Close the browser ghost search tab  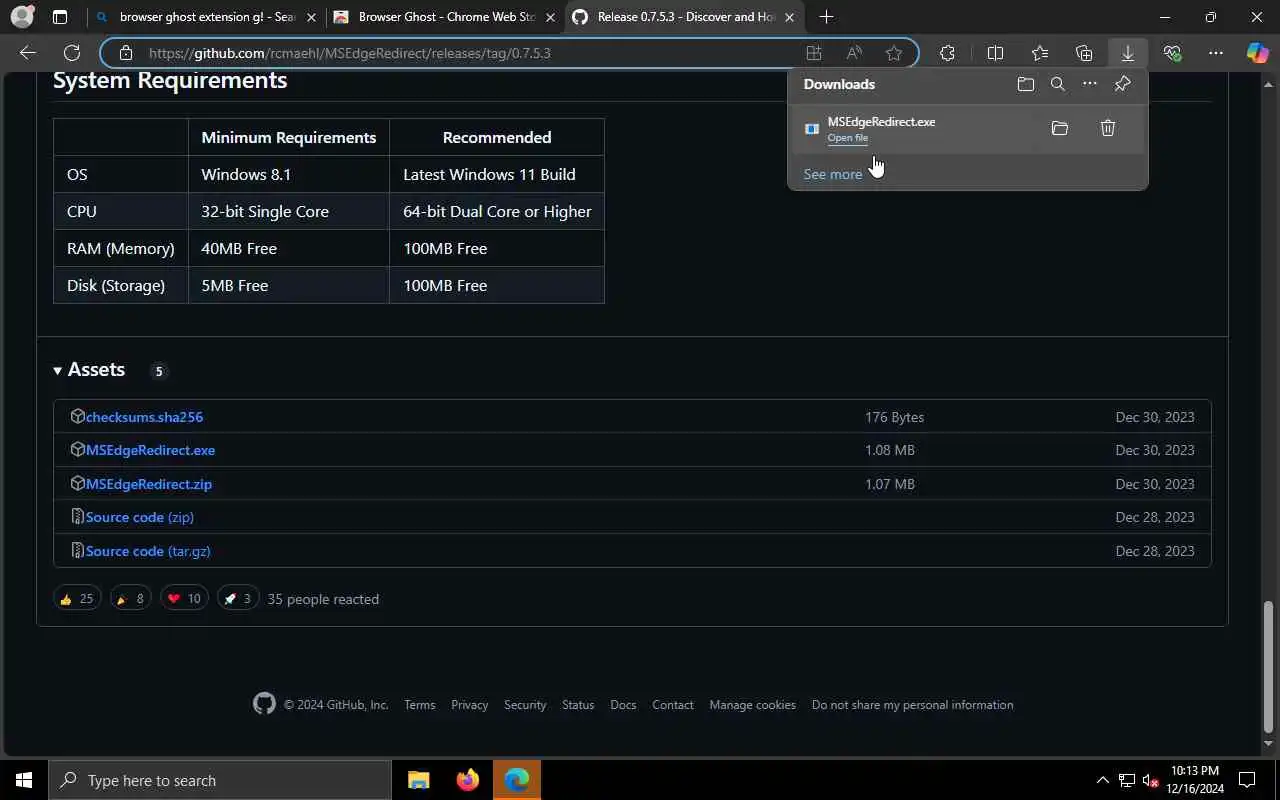click(x=311, y=17)
